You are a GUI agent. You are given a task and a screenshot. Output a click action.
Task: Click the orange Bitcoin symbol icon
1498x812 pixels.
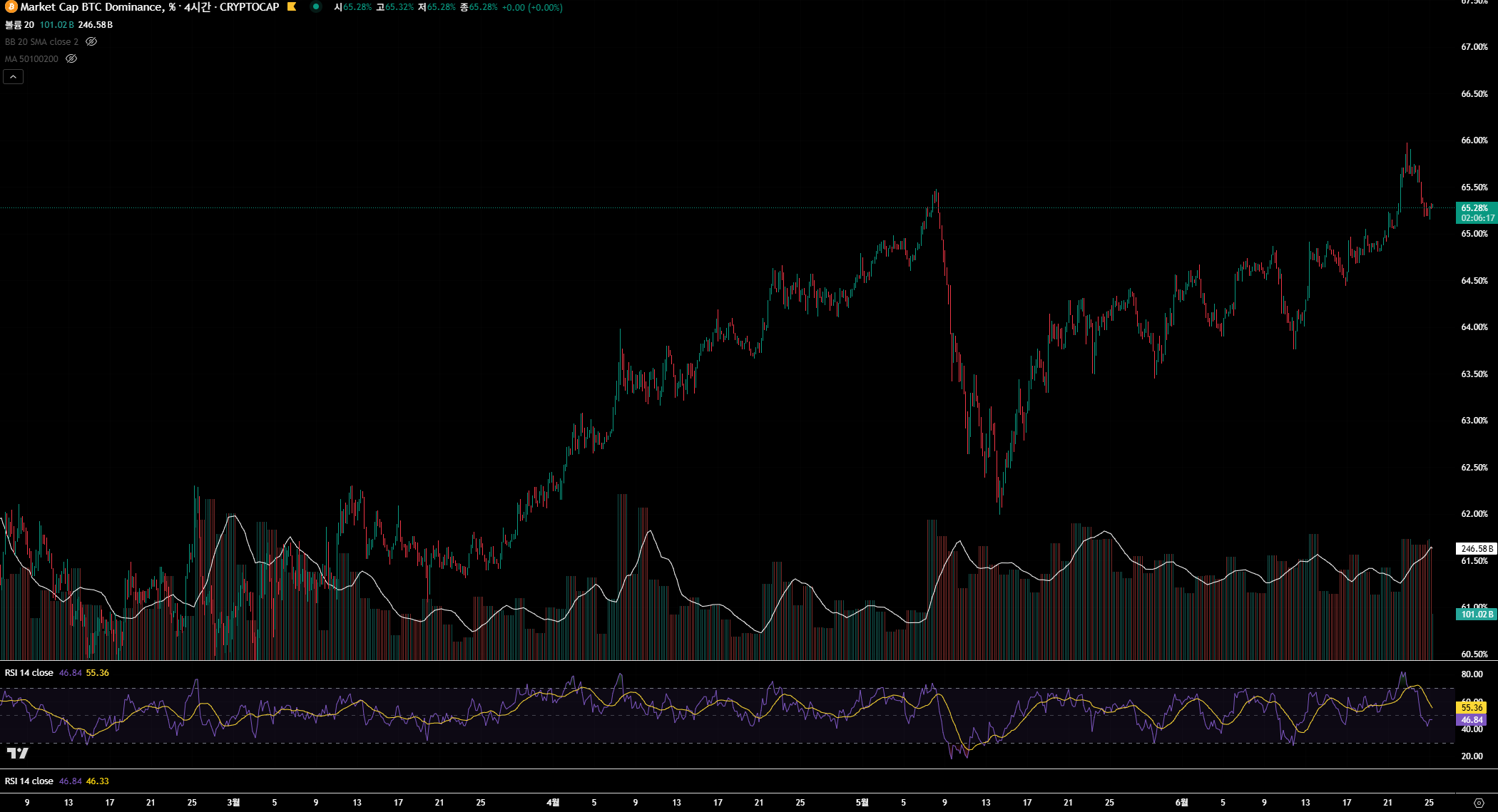[11, 7]
